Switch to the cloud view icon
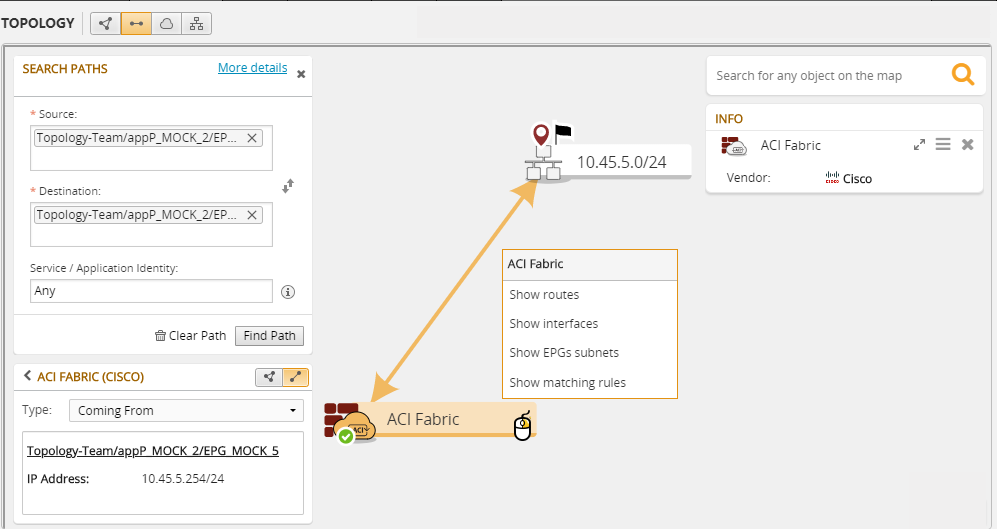Image resolution: width=997 pixels, height=529 pixels. [166, 23]
